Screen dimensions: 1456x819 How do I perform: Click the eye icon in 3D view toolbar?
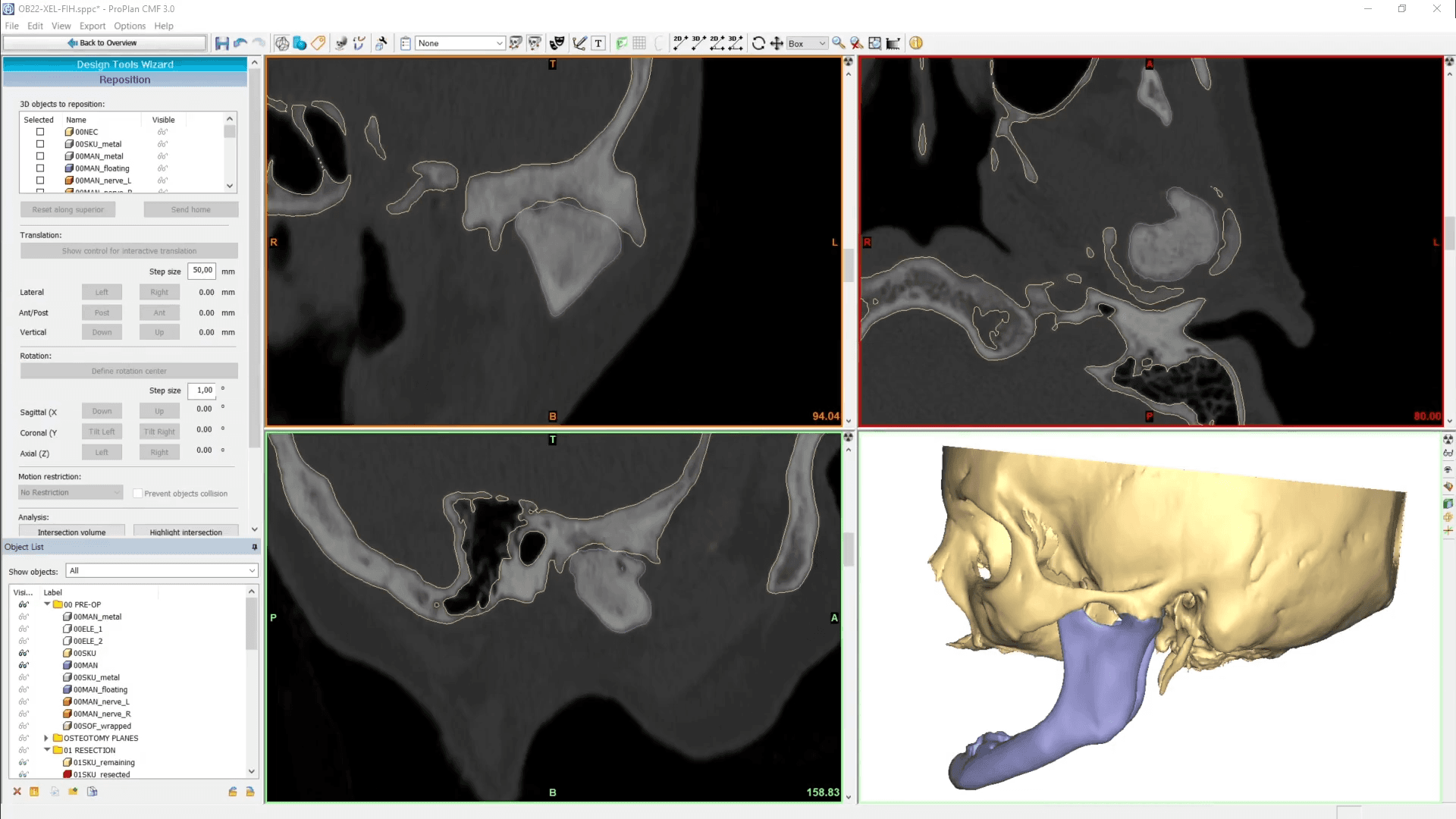(1448, 470)
